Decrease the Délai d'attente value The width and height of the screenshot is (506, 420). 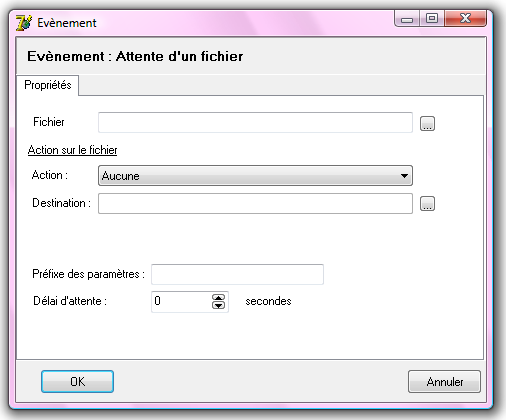[x=218, y=305]
